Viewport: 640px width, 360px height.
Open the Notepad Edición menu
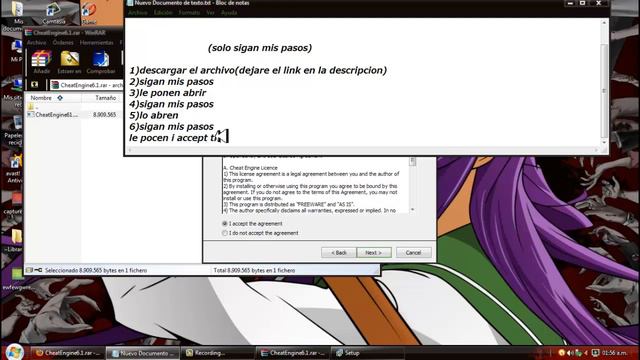pyautogui.click(x=163, y=13)
